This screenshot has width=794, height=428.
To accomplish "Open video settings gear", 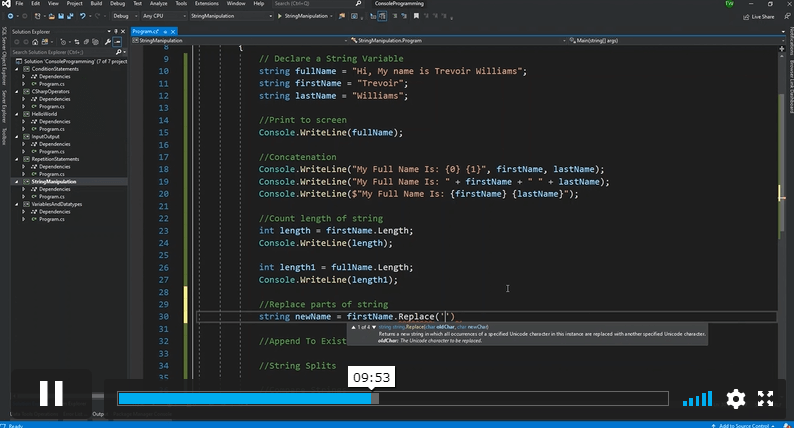I will point(735,399).
